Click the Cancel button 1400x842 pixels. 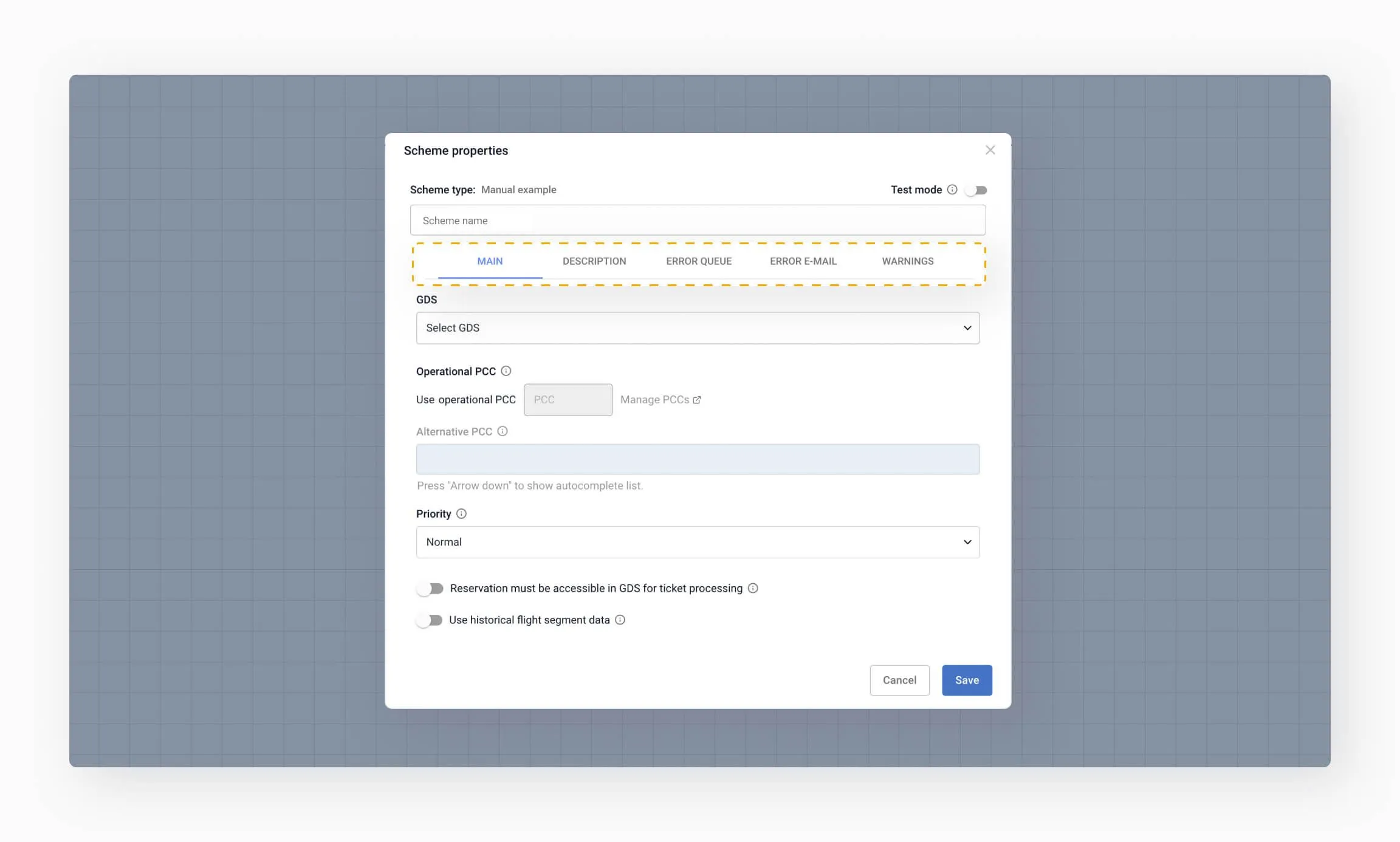click(899, 680)
